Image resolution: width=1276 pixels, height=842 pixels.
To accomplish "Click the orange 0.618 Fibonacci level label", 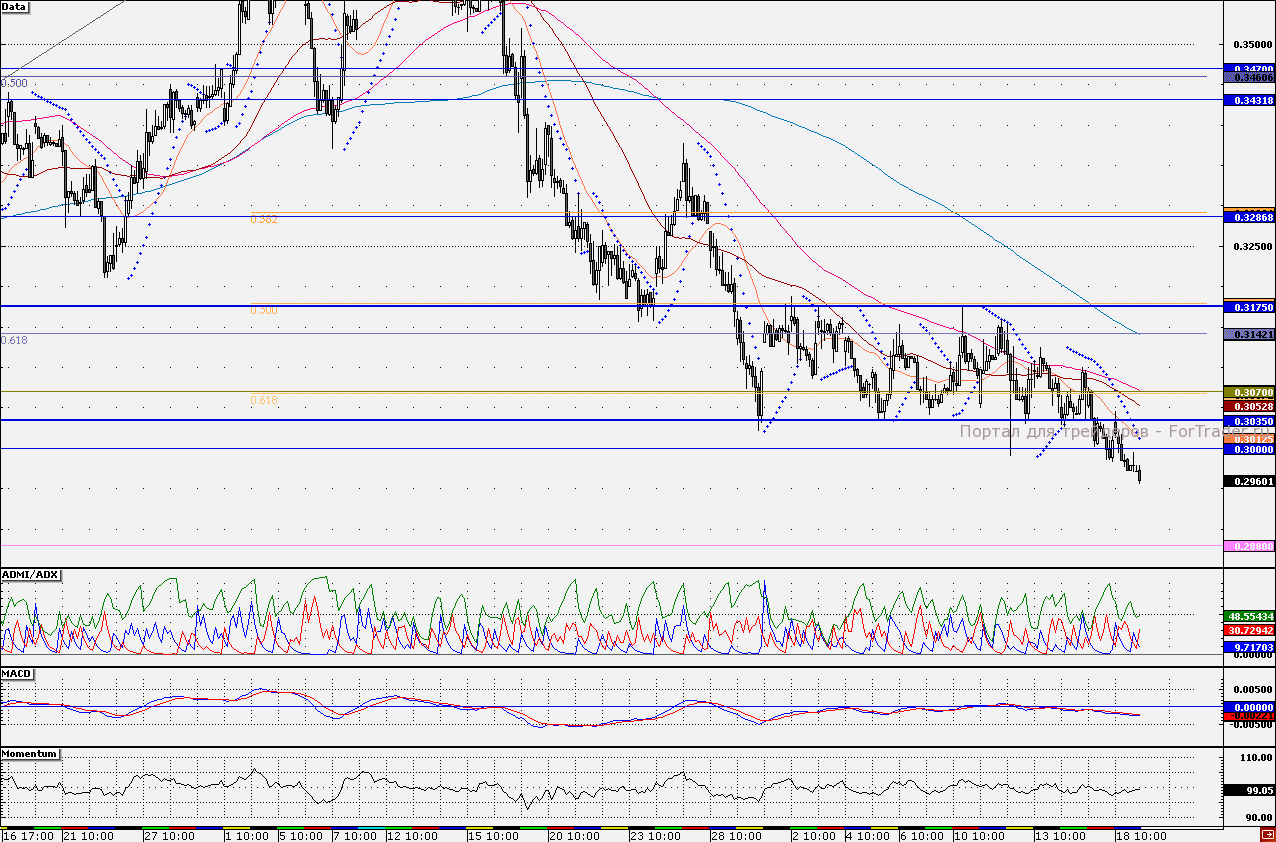I will point(264,400).
